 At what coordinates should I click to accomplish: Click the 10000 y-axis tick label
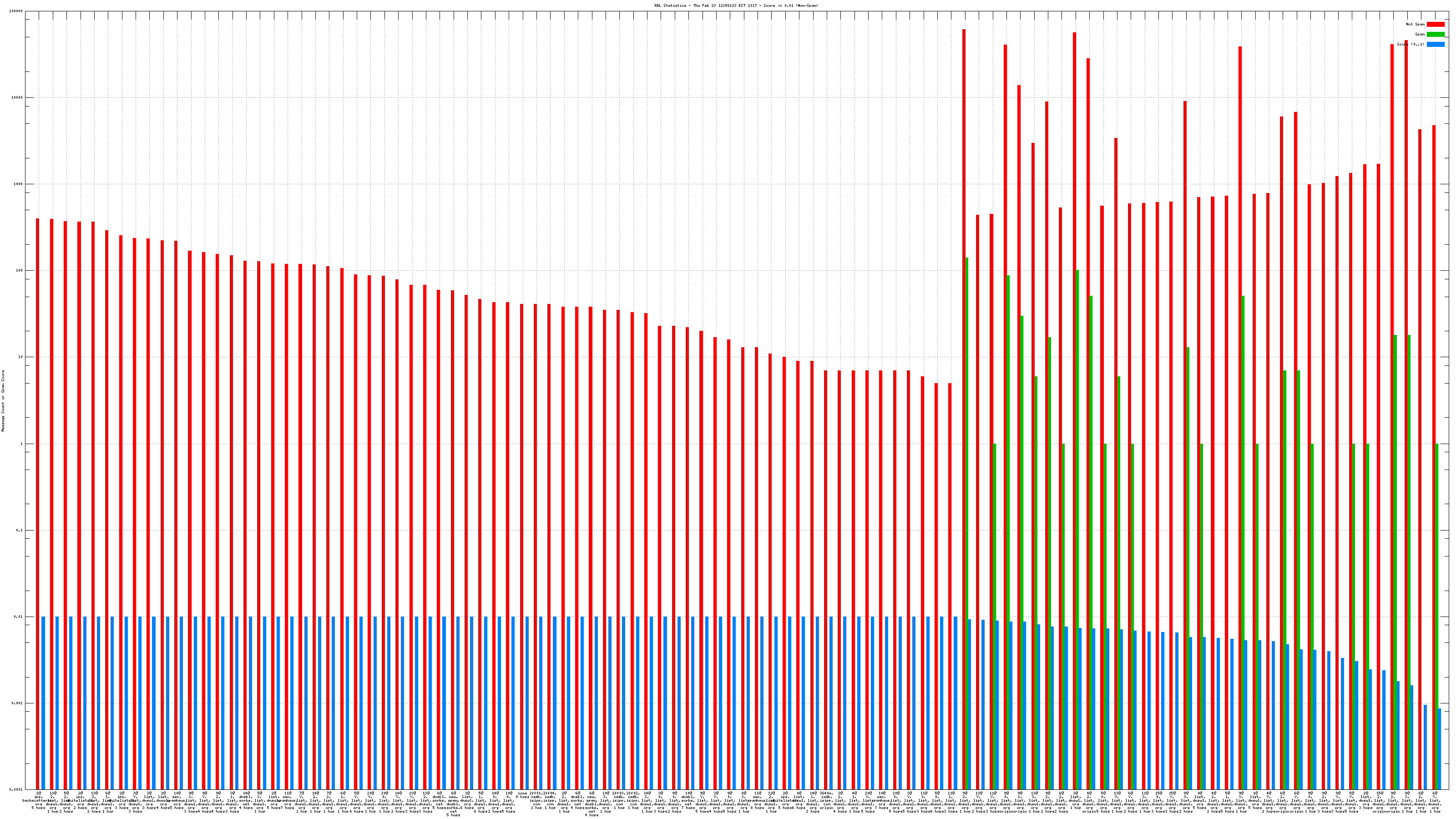pyautogui.click(x=18, y=98)
